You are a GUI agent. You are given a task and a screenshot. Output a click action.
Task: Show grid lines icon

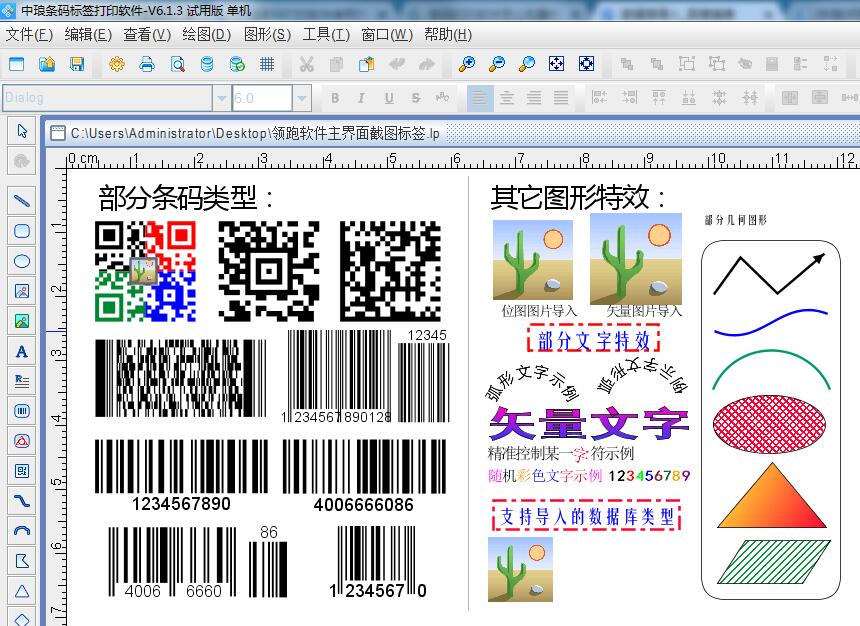pyautogui.click(x=267, y=64)
